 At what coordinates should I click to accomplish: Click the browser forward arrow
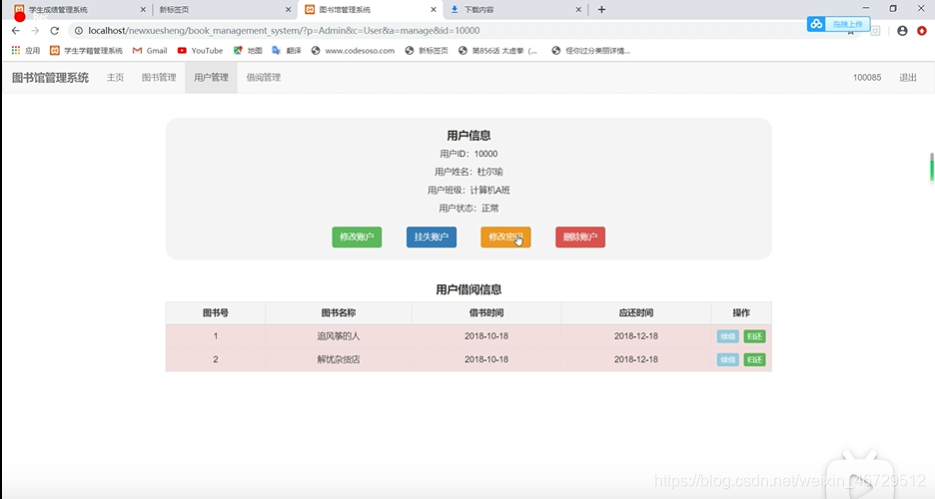click(35, 30)
